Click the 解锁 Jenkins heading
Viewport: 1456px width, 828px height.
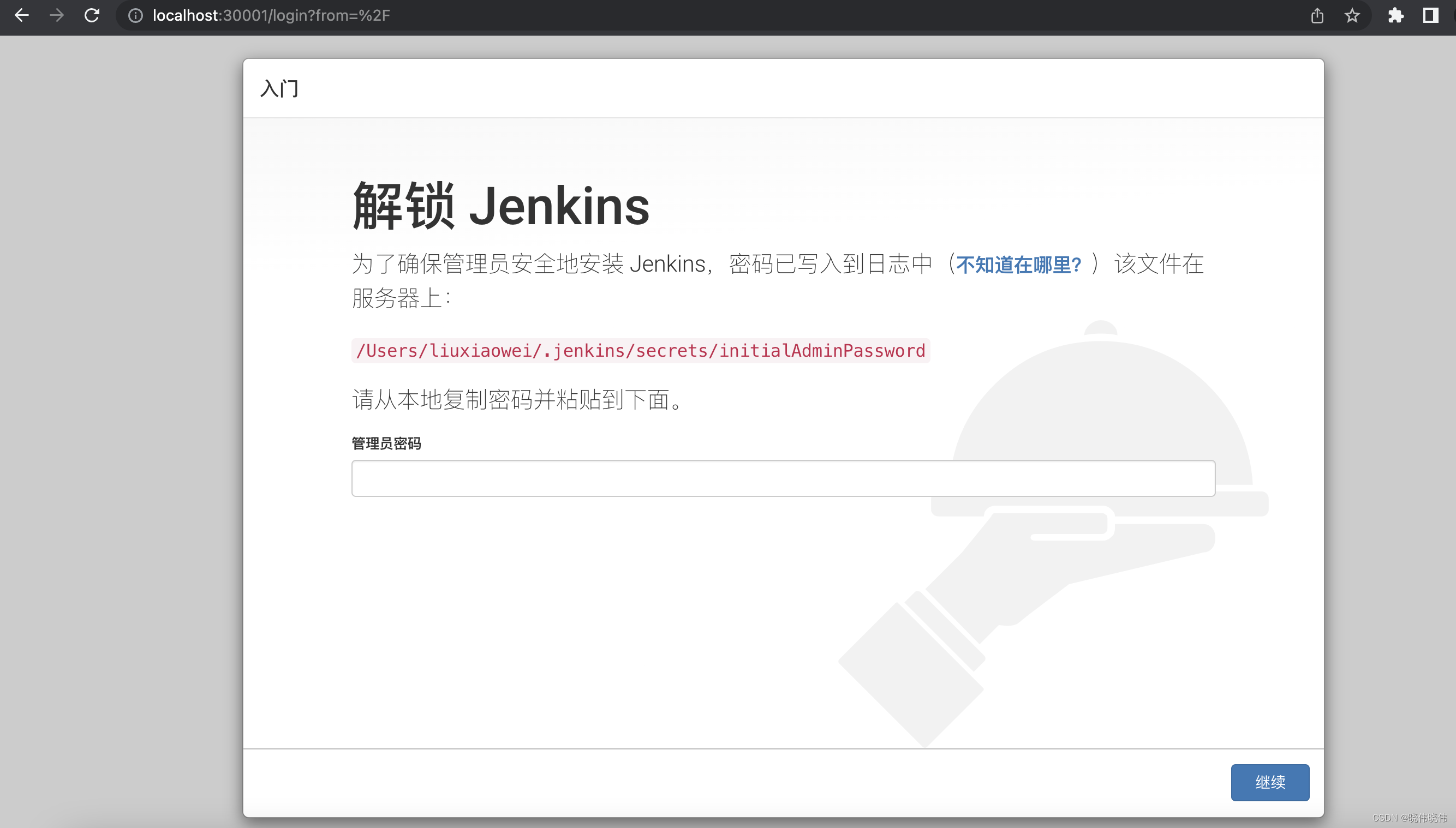pyautogui.click(x=500, y=206)
